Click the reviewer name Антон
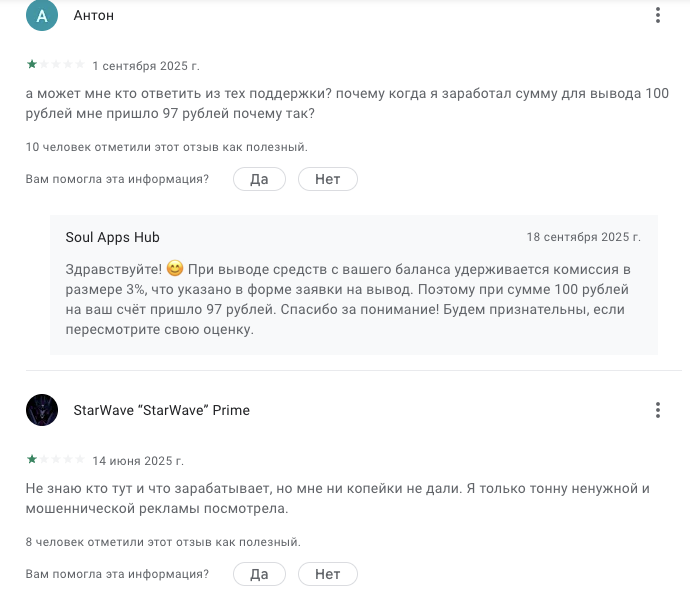The image size is (690, 600). click(x=94, y=15)
